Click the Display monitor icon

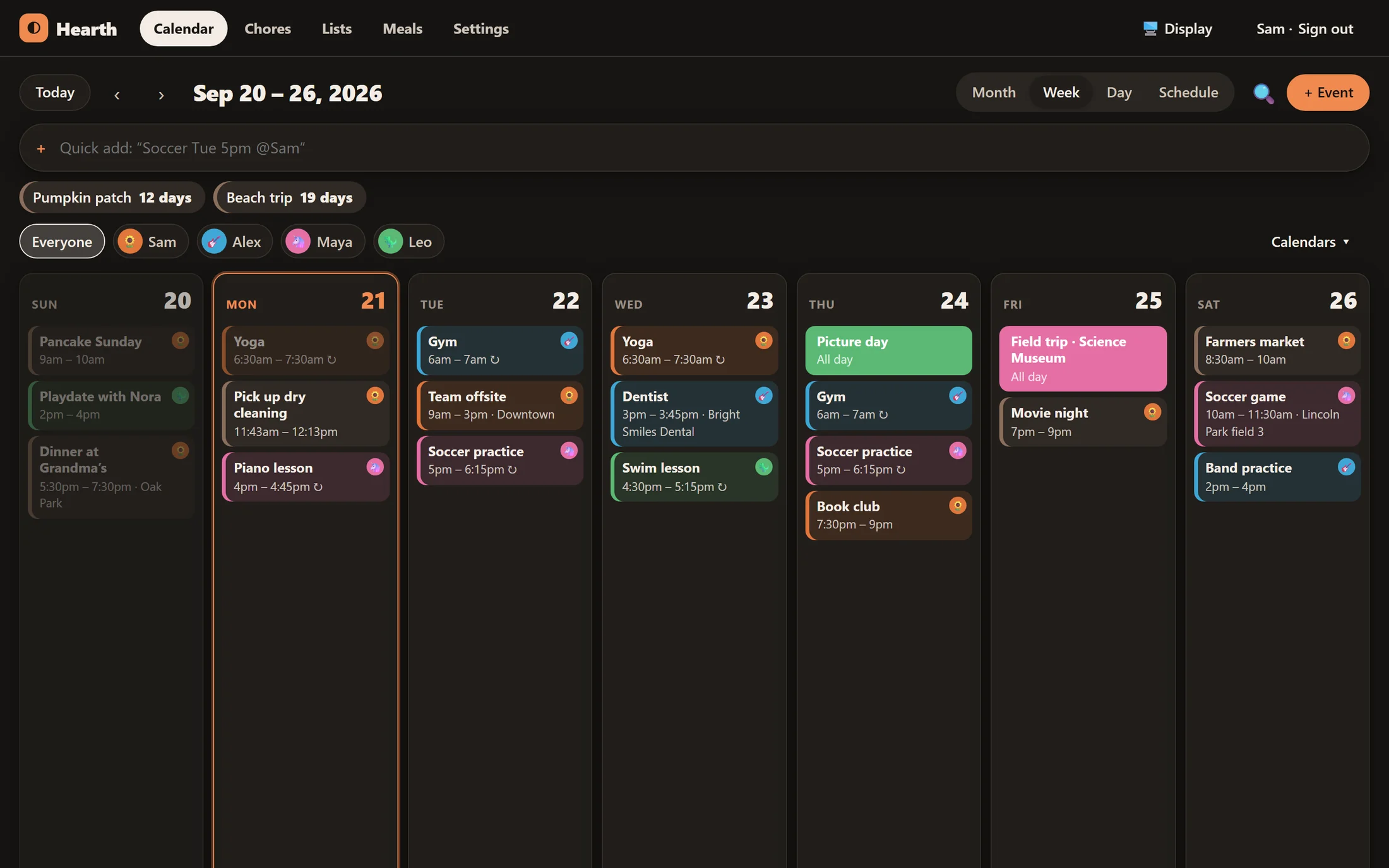[x=1150, y=28]
